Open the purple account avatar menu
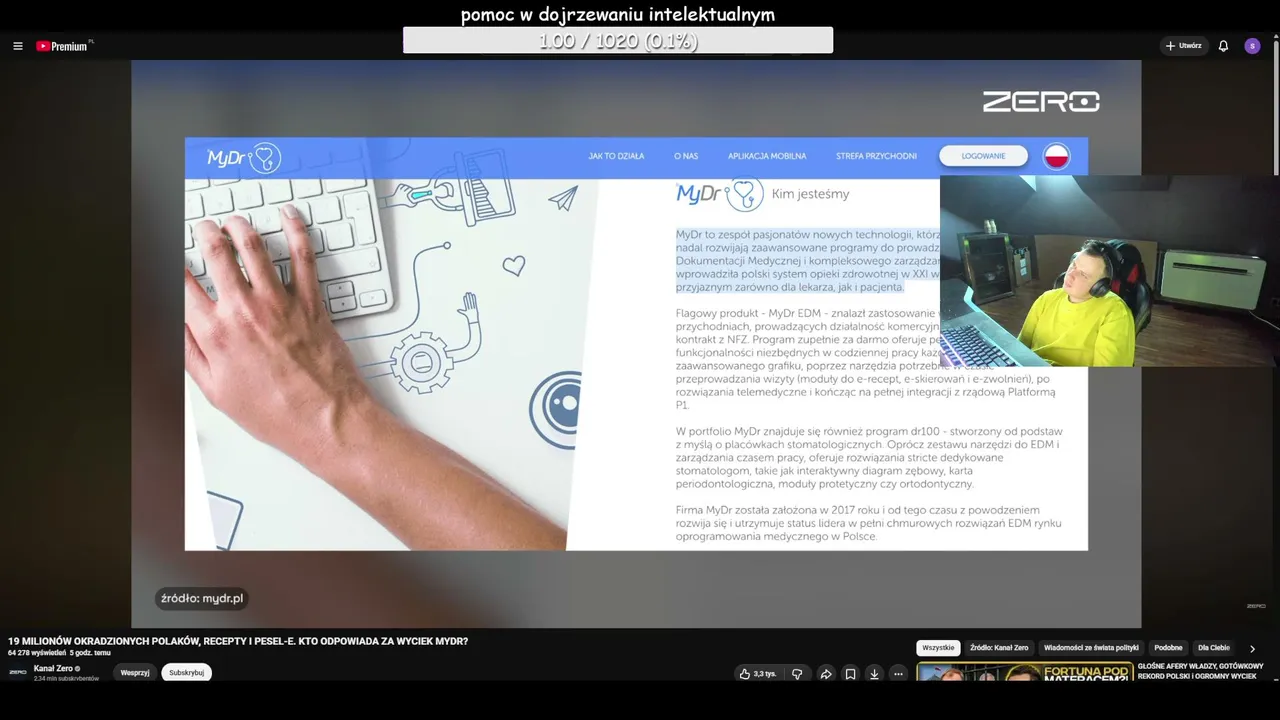Viewport: 1280px width, 720px height. [1252, 46]
